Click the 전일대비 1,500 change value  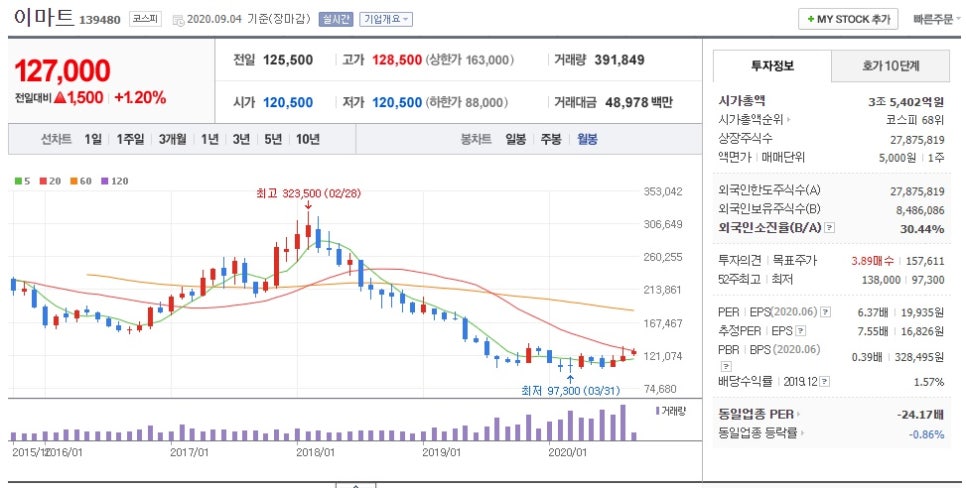pos(79,97)
